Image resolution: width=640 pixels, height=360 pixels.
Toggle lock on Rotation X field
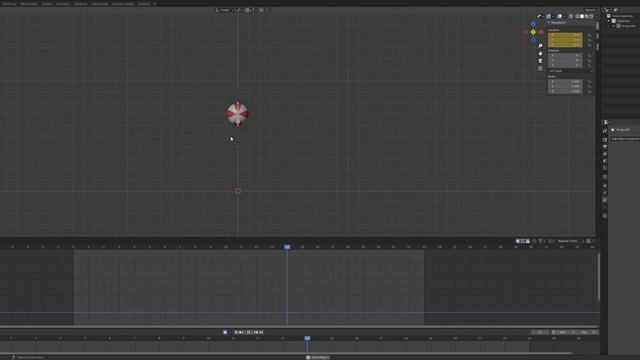pos(589,56)
